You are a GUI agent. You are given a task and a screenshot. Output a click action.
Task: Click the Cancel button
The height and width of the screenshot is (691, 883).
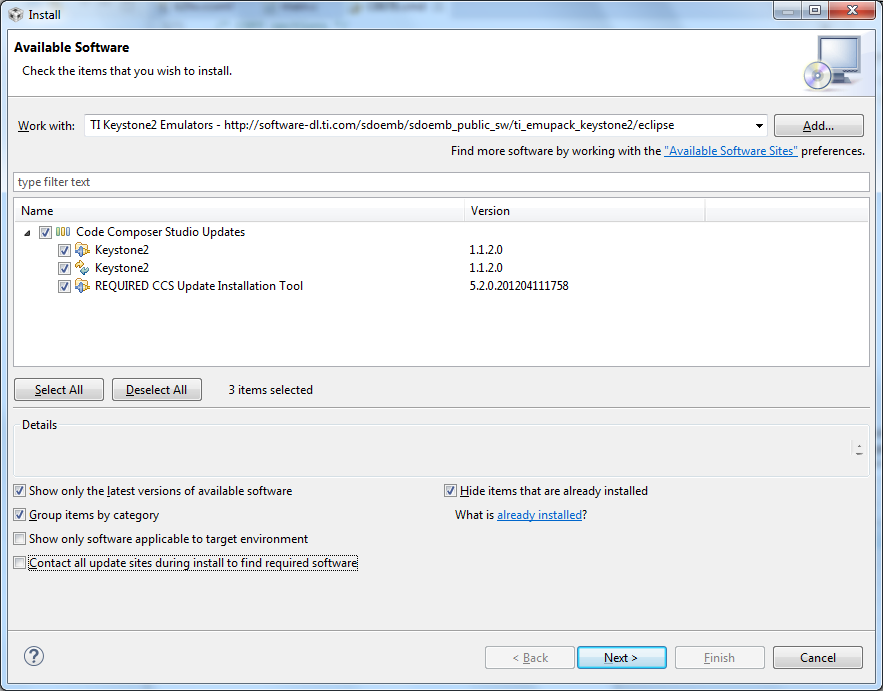[x=818, y=657]
